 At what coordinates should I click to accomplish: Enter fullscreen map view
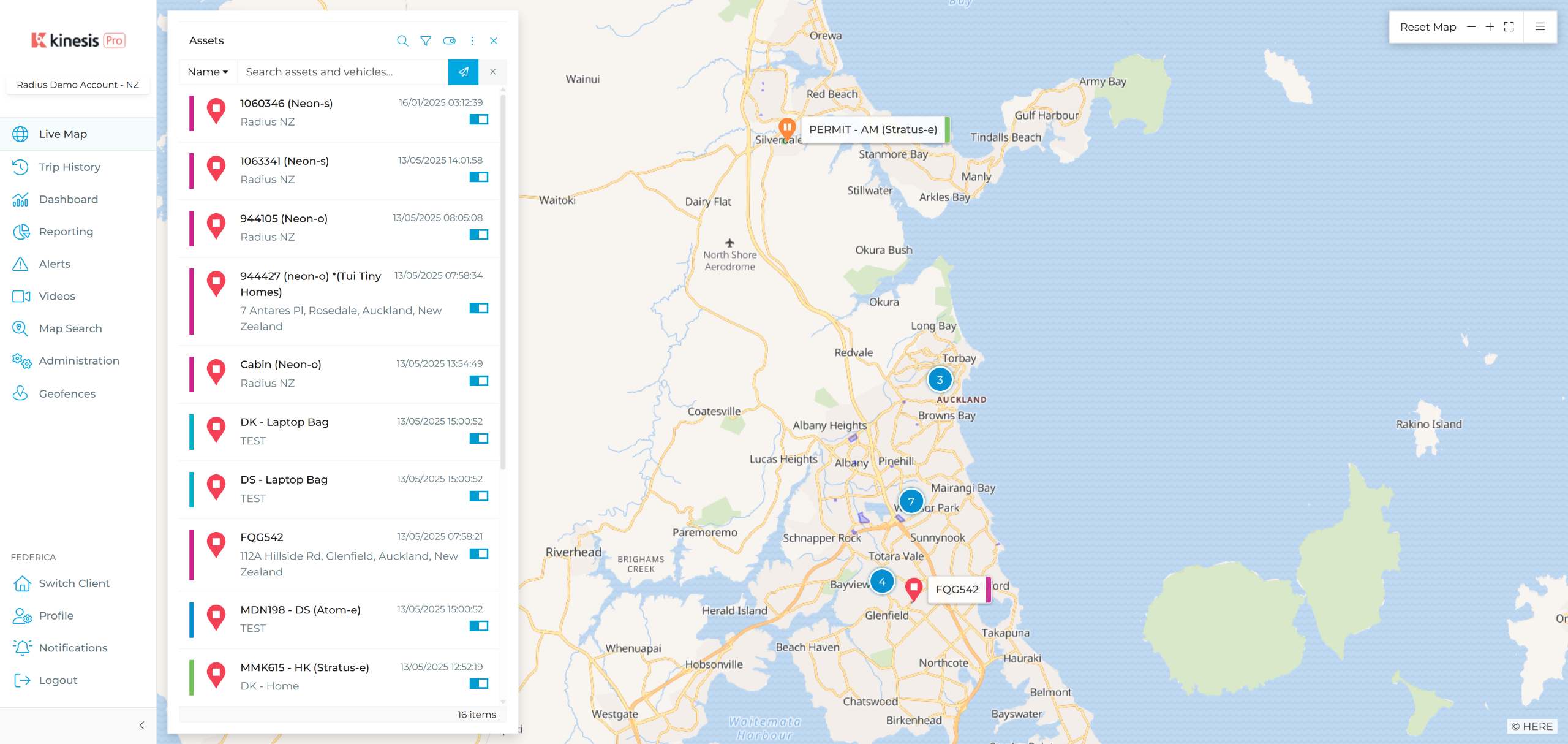click(x=1509, y=27)
